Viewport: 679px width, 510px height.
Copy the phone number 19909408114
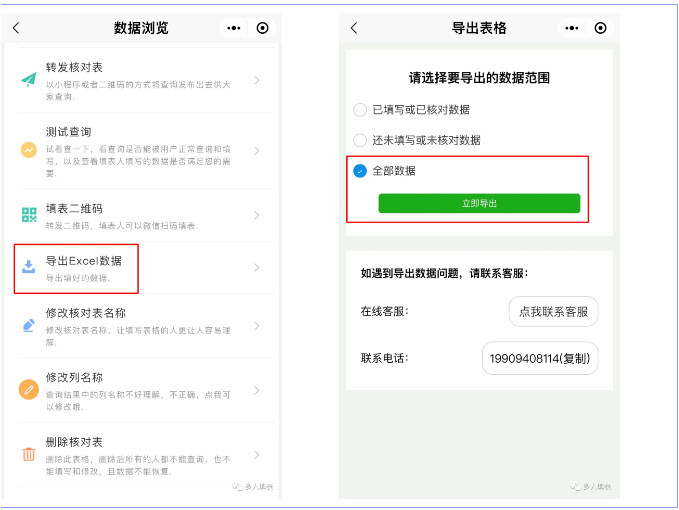[x=540, y=358]
